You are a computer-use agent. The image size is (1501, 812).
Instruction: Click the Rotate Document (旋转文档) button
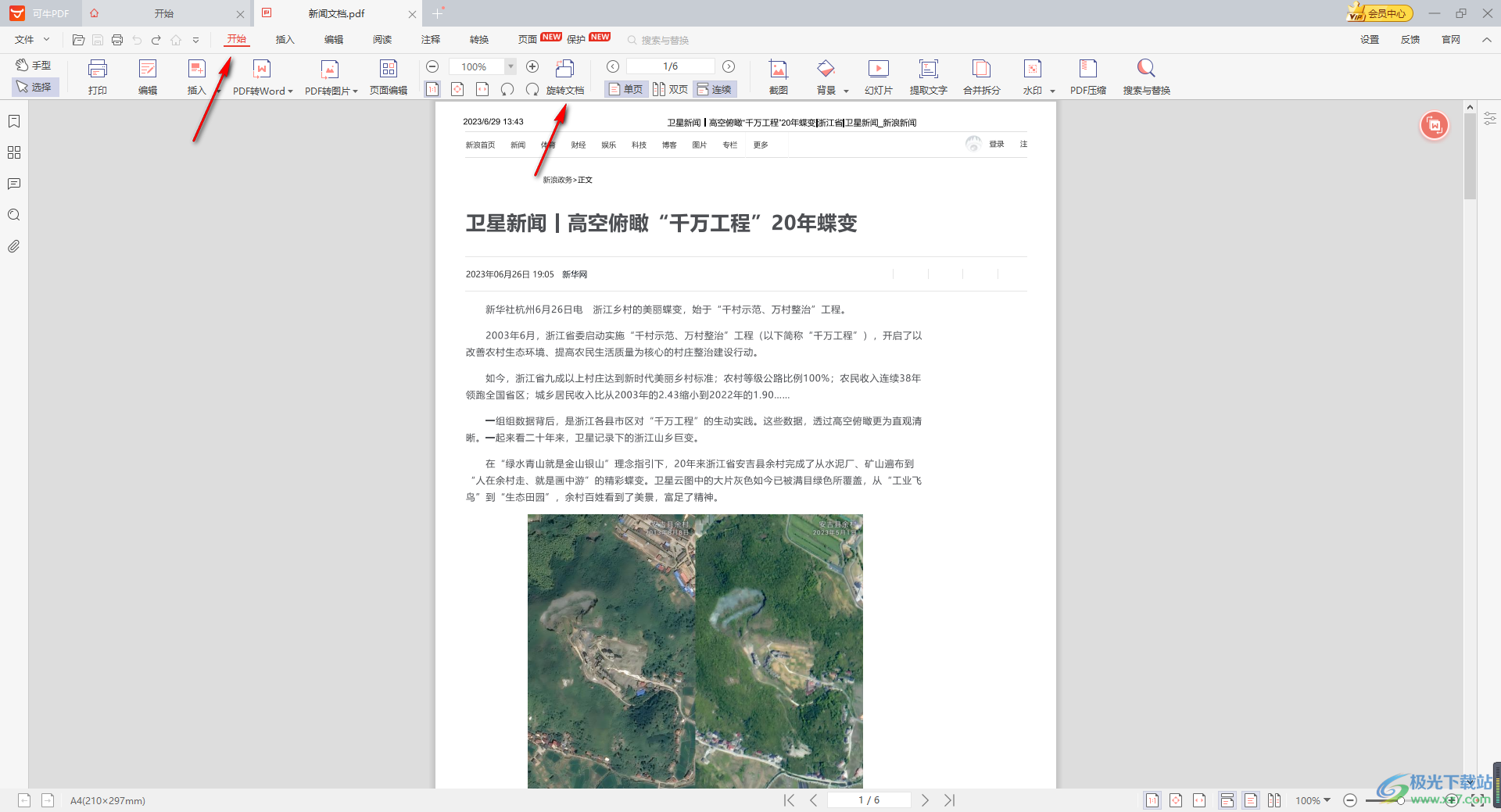[565, 77]
